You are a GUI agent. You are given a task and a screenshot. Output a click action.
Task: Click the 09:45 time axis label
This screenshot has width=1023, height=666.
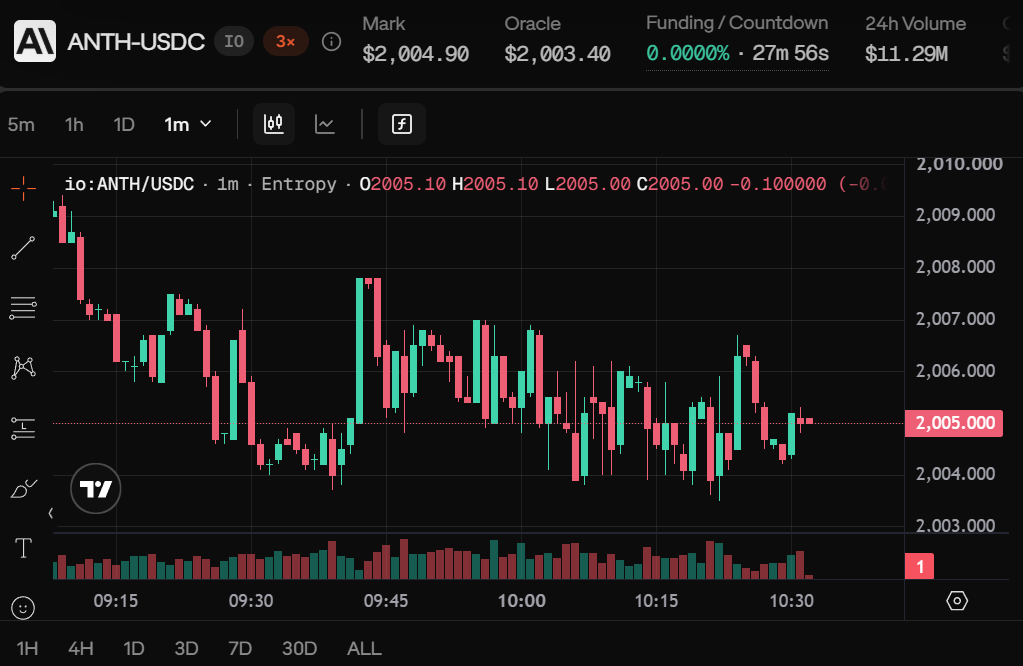coord(386,601)
